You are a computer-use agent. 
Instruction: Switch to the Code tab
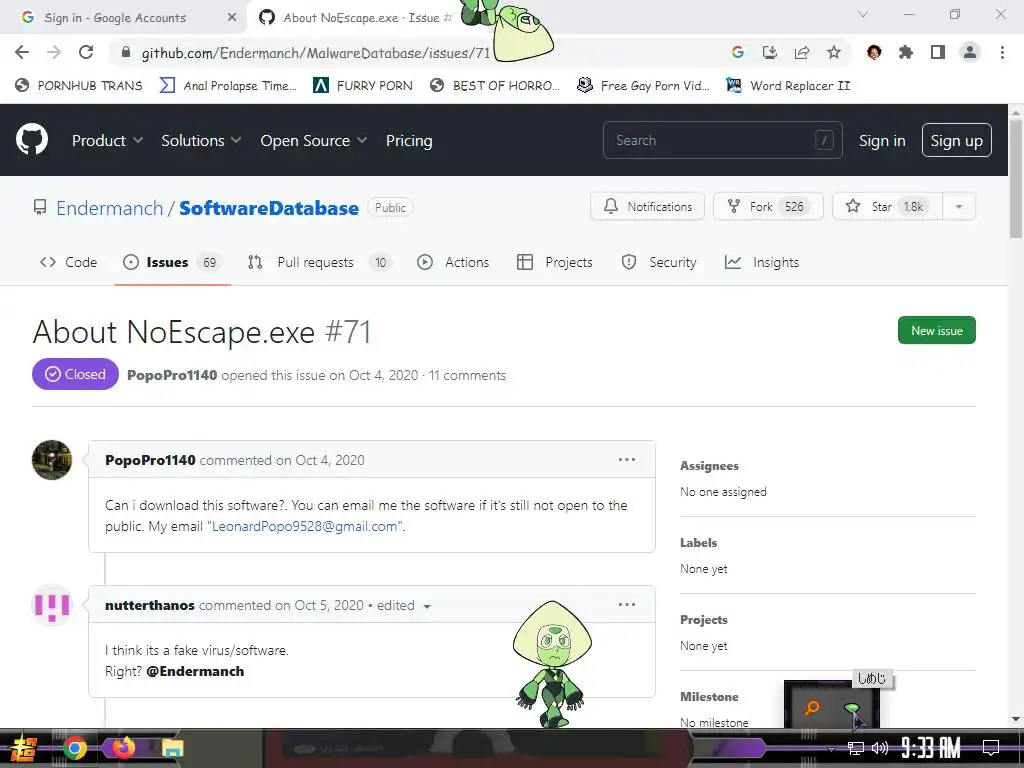click(68, 262)
